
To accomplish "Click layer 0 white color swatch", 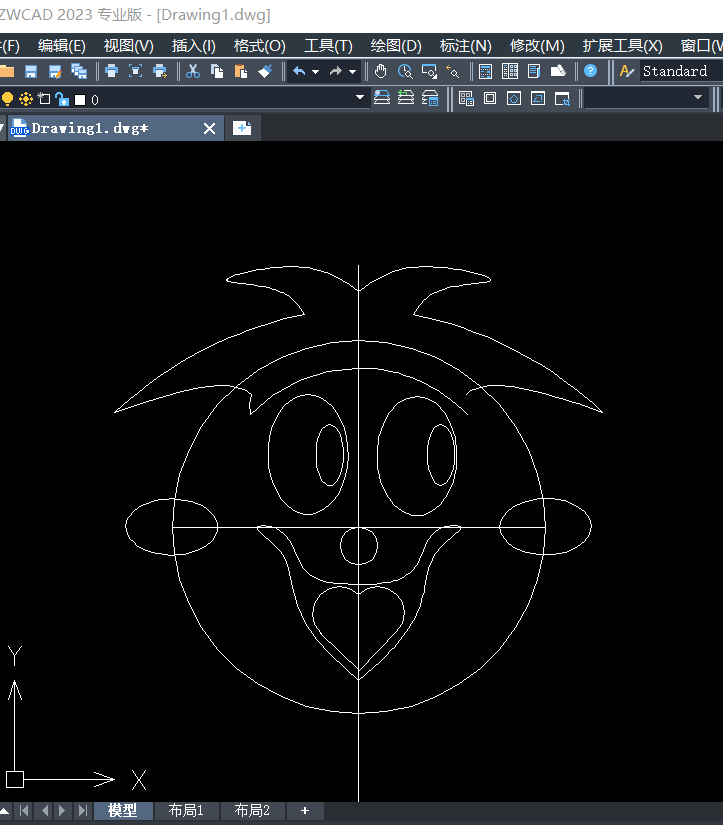I will [x=80, y=100].
